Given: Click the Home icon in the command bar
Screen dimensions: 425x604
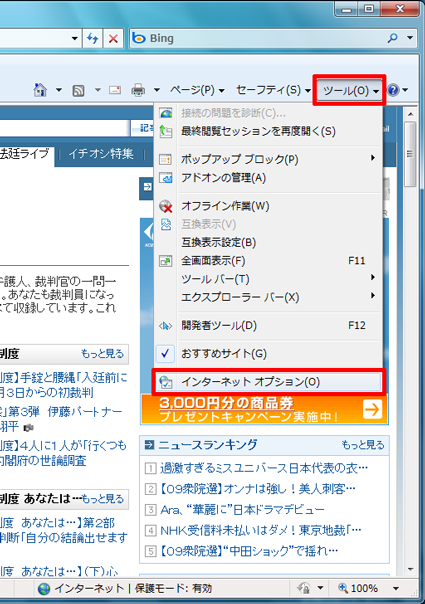Looking at the screenshot, I should pos(40,90).
